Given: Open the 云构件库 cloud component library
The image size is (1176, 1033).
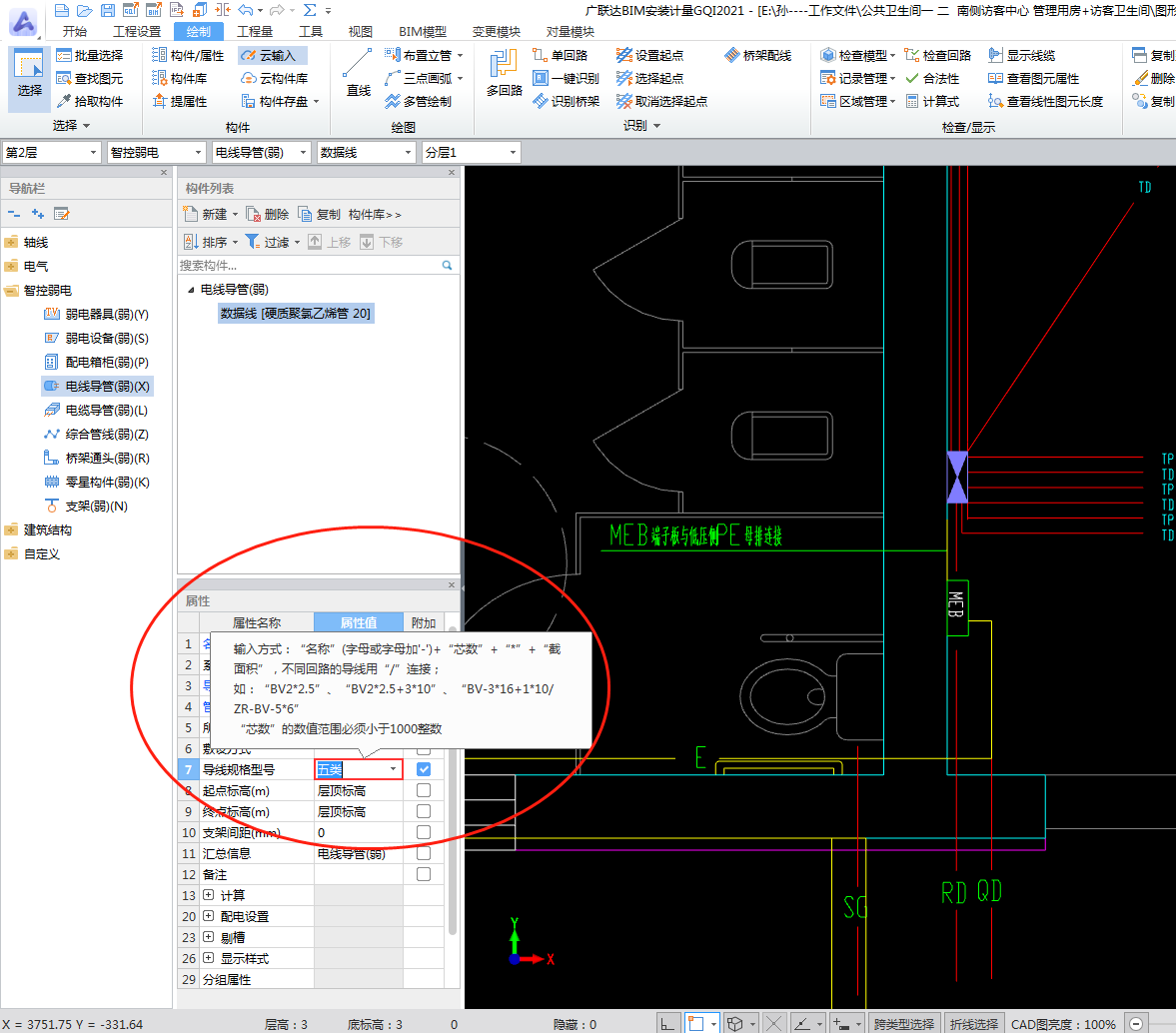Looking at the screenshot, I should click(x=275, y=78).
